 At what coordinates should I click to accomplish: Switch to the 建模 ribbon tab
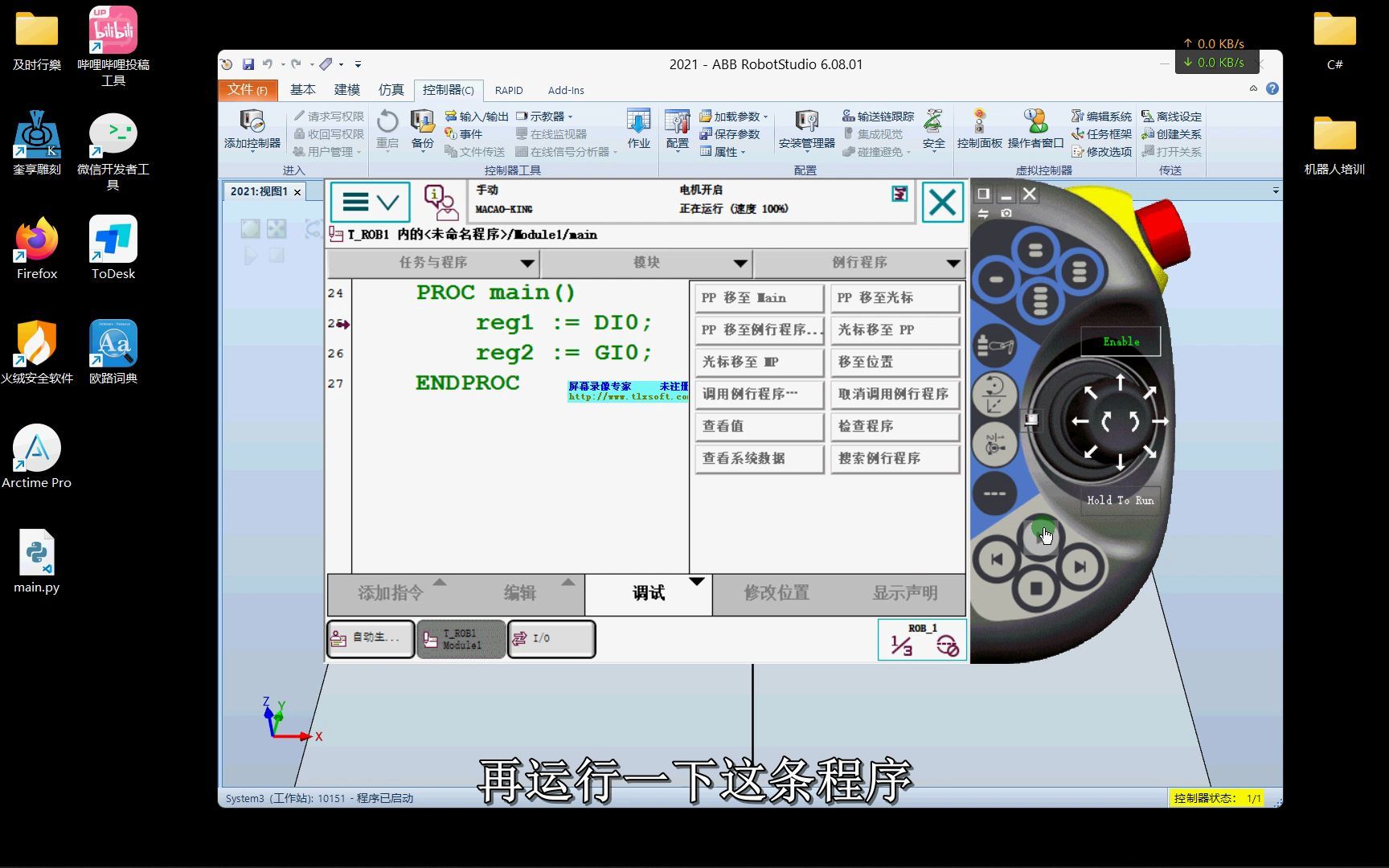point(347,90)
